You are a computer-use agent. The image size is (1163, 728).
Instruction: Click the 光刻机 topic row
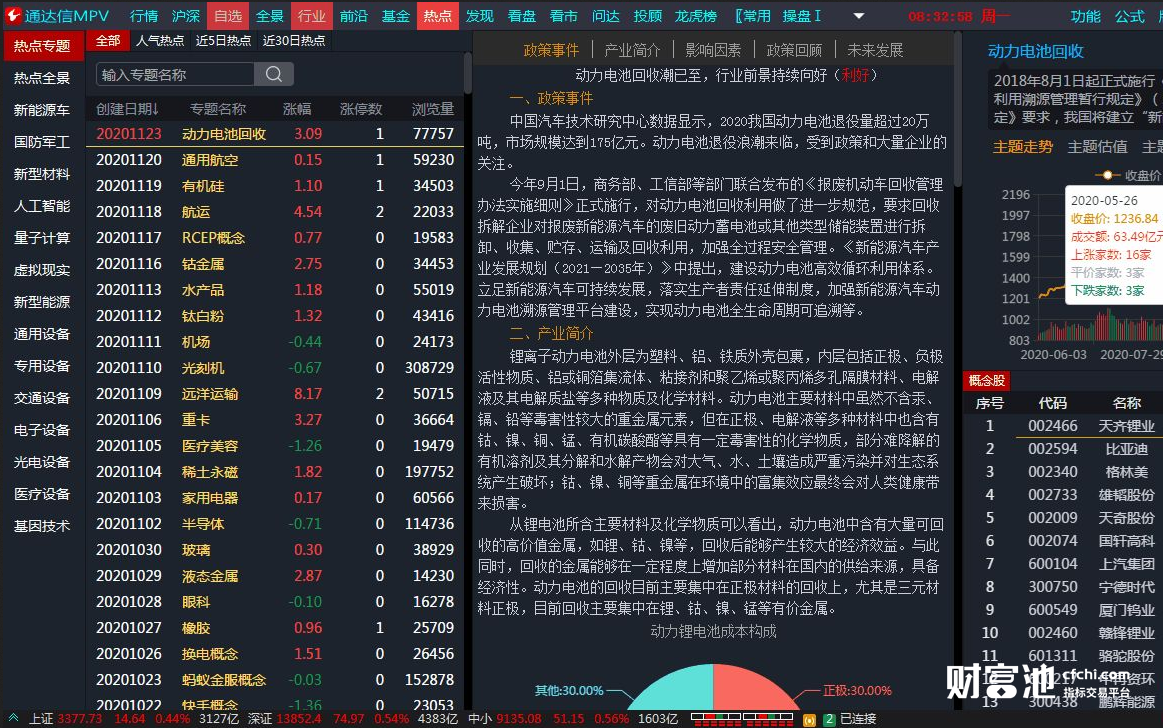[x=274, y=368]
